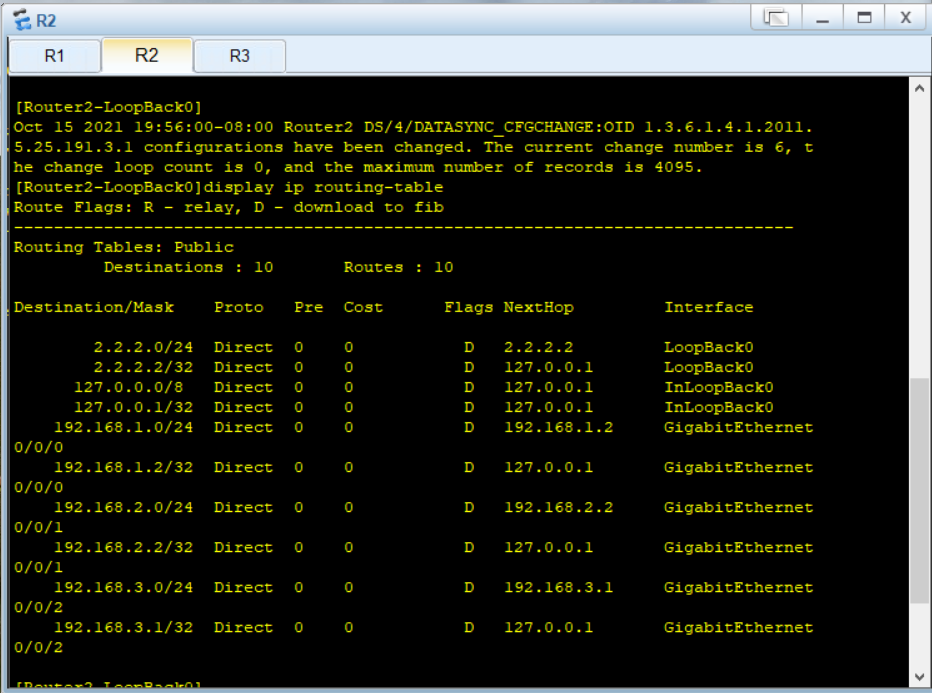Click the NextHop 192.168.1.2 value
Screen dimensions: 932x693
click(559, 427)
